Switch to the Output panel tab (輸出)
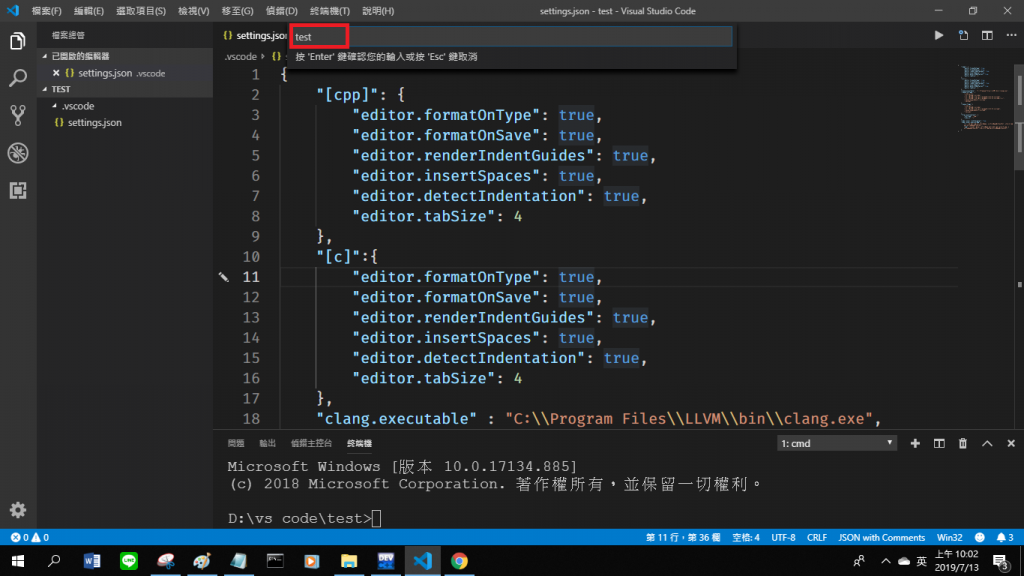The image size is (1024, 576). 267,443
